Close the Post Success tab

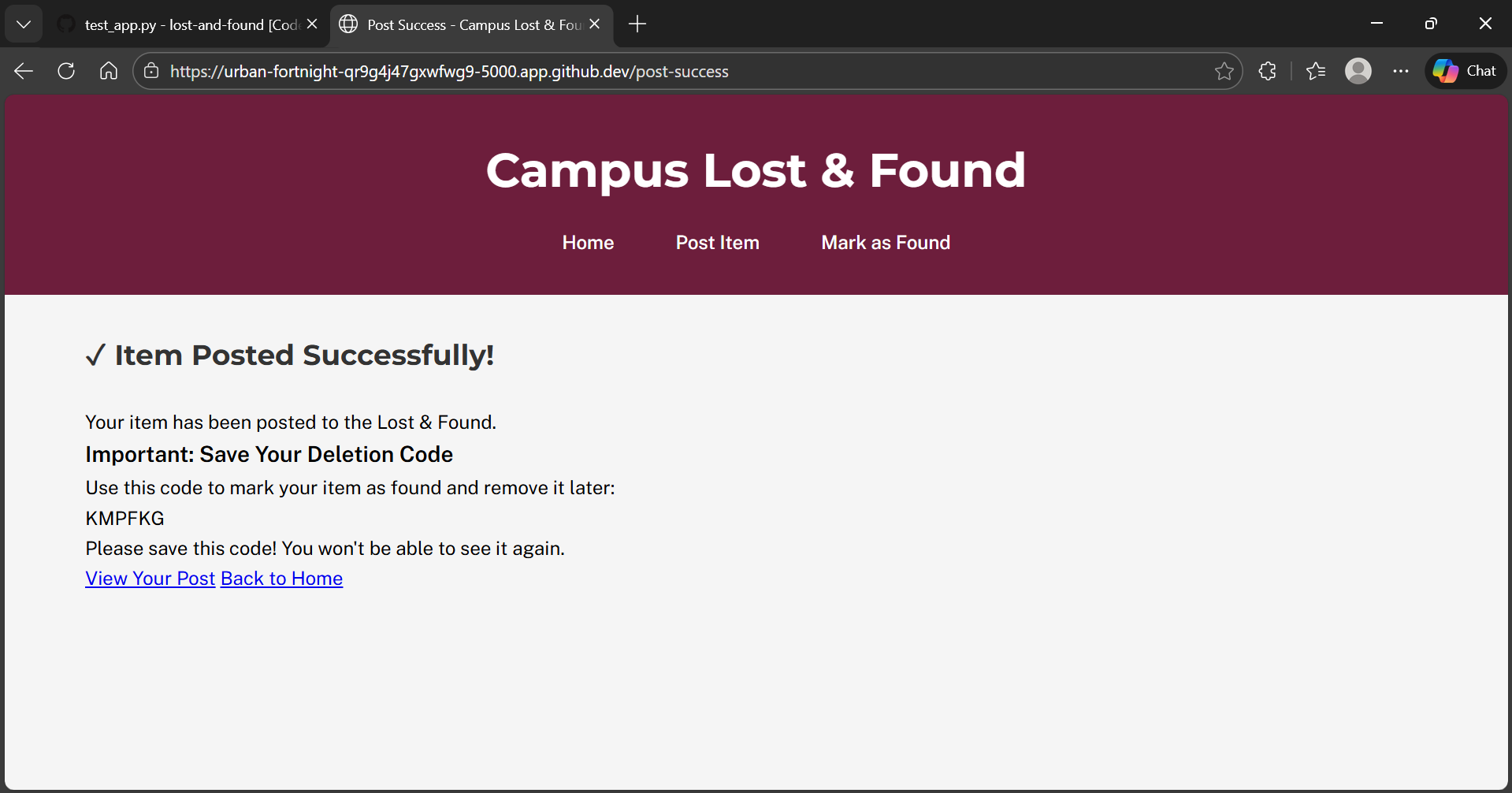click(595, 24)
